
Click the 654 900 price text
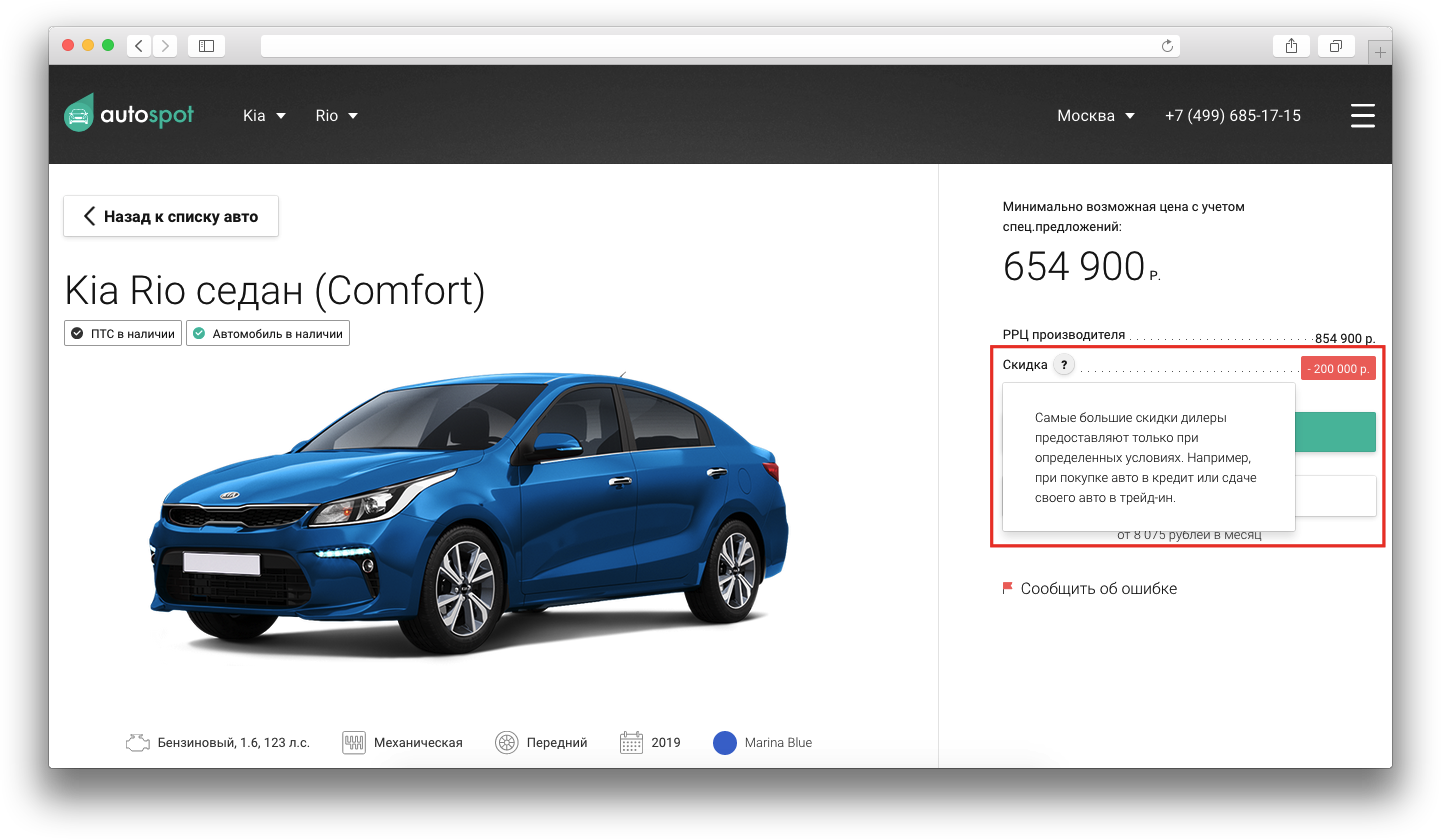tap(1074, 267)
